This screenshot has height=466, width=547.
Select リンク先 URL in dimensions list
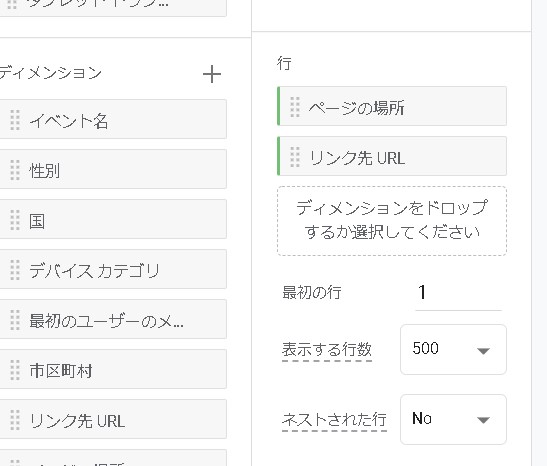tap(113, 419)
